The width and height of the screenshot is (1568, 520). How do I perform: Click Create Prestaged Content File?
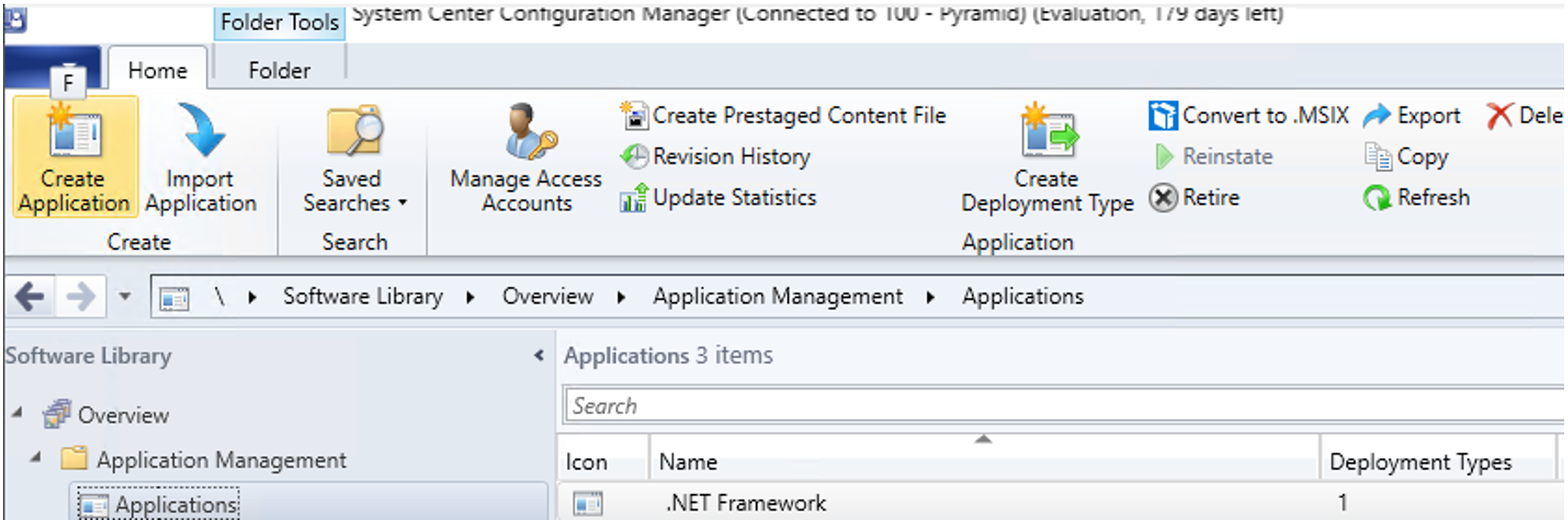coord(783,115)
